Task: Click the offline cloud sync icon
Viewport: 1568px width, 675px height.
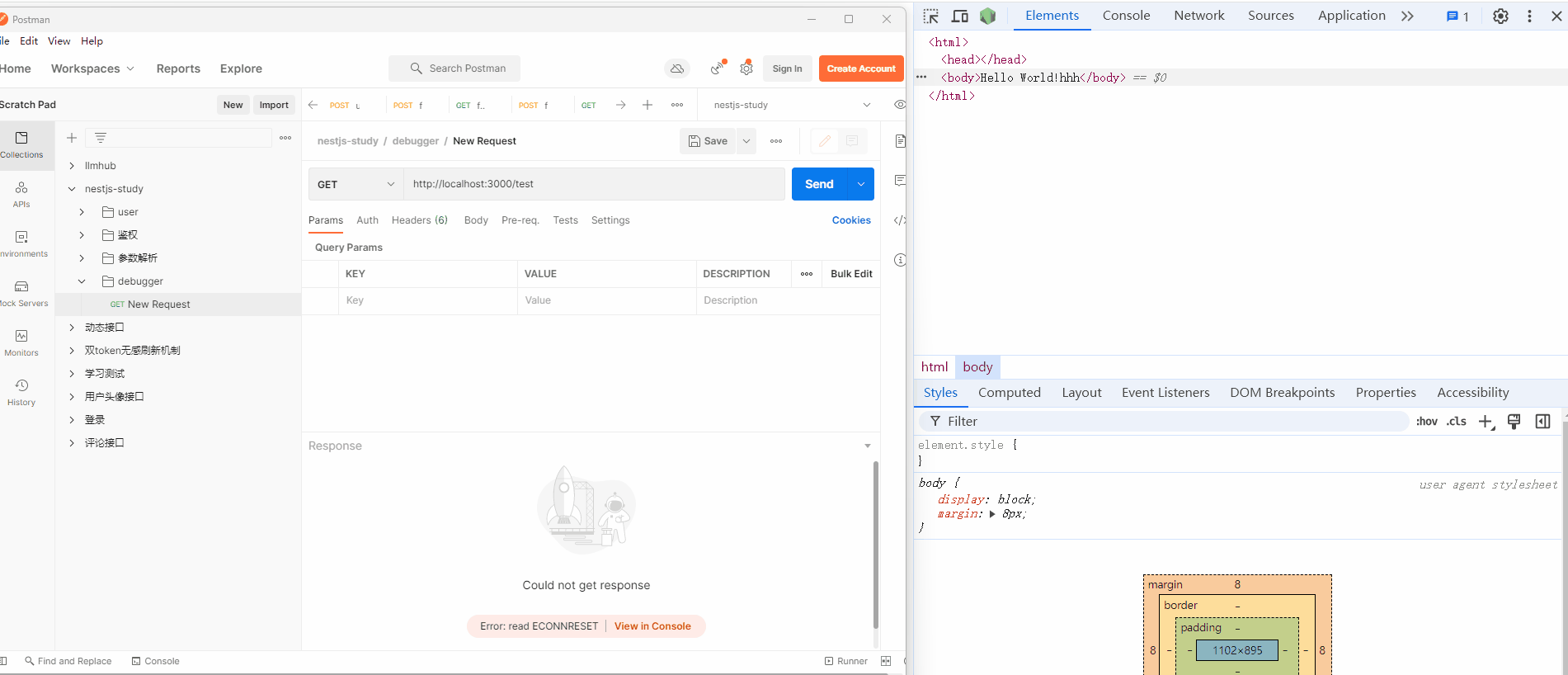Action: (677, 68)
